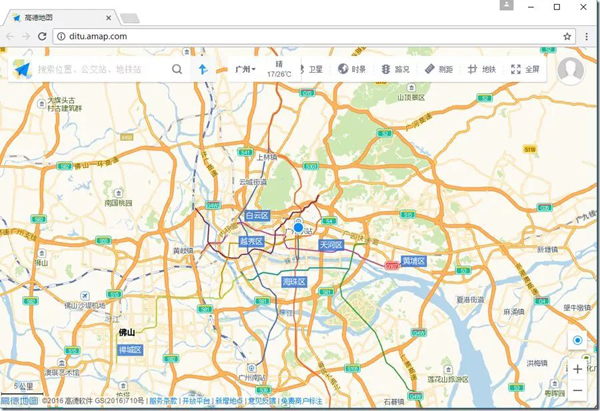The width and height of the screenshot is (600, 411).
Task: Open the 服务条款 terms link
Action: point(163,401)
